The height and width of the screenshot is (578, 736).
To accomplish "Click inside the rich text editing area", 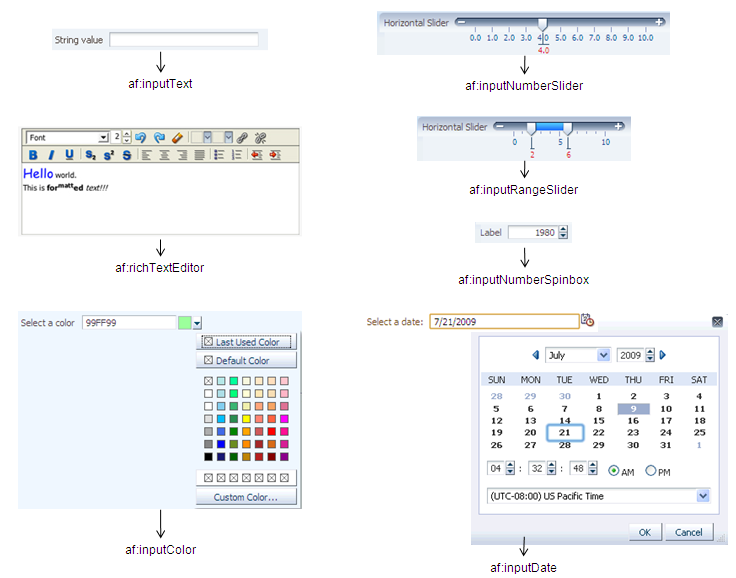I will (x=160, y=199).
